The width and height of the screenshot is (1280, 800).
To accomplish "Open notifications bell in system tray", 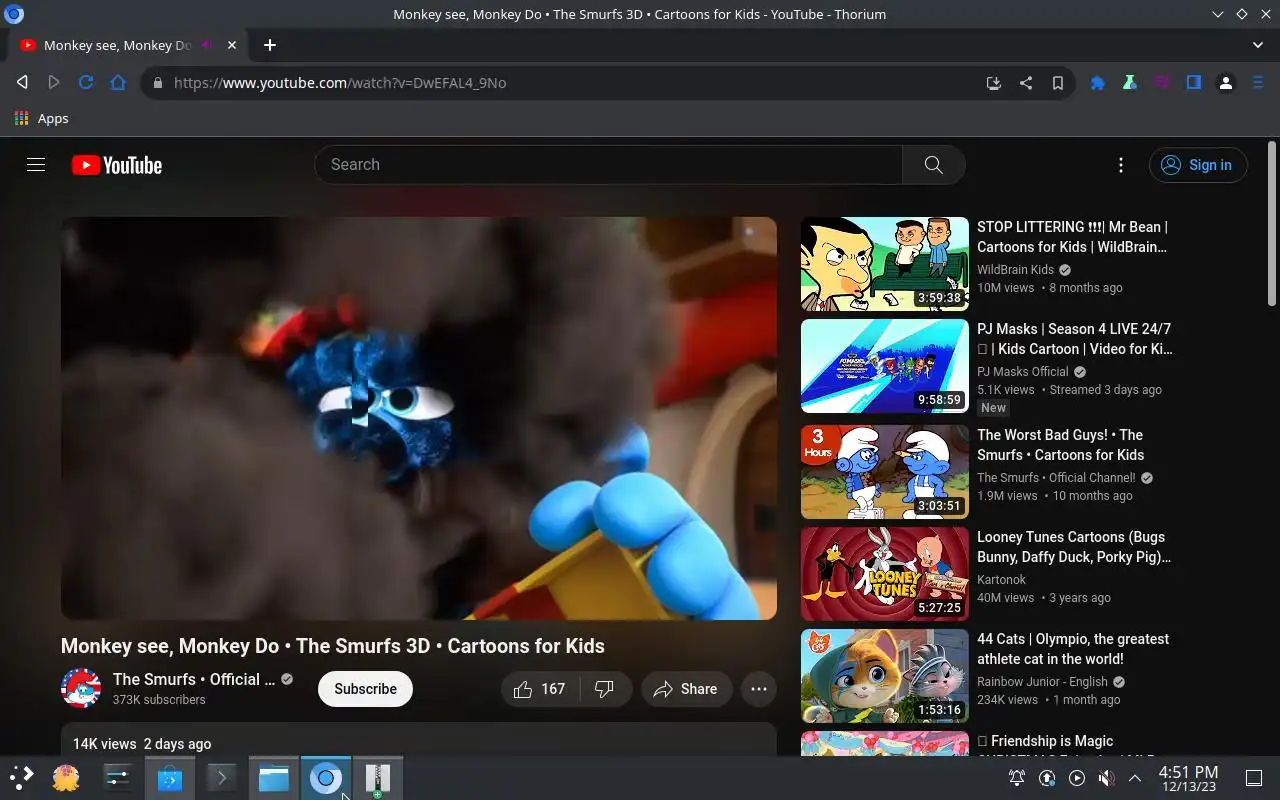I will coord(1017,778).
